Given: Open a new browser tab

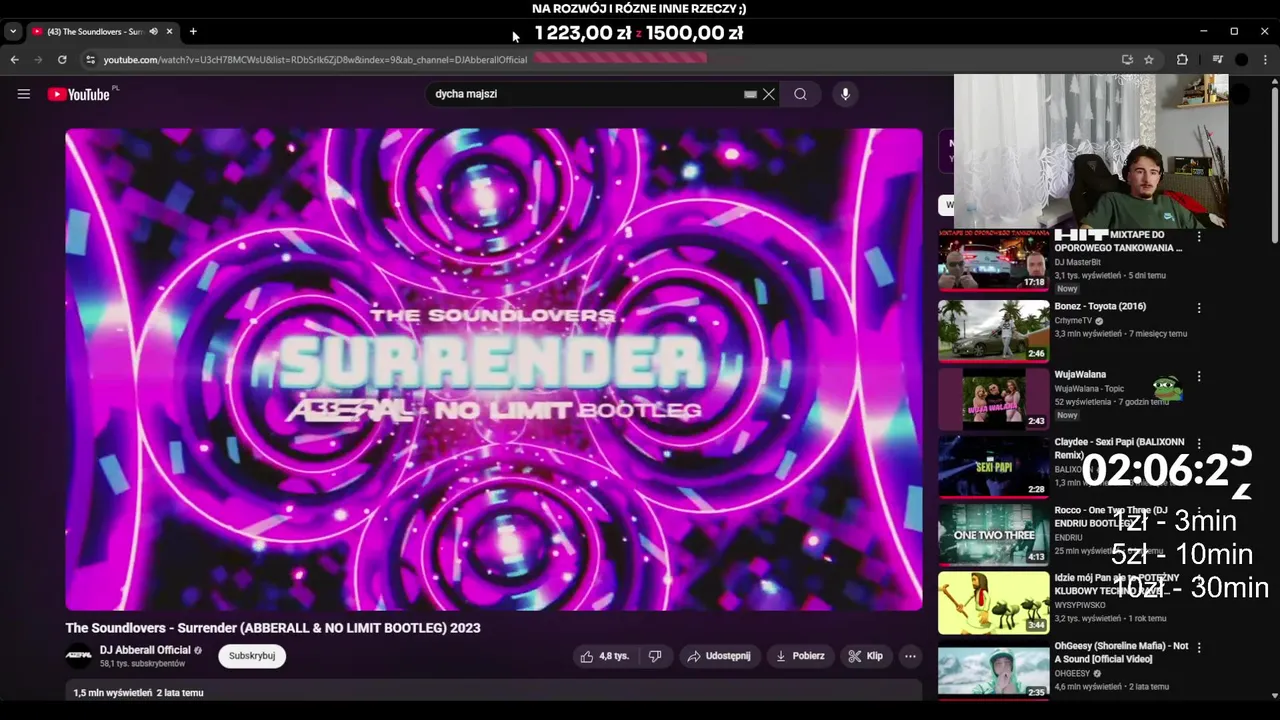Looking at the screenshot, I should coord(193,32).
